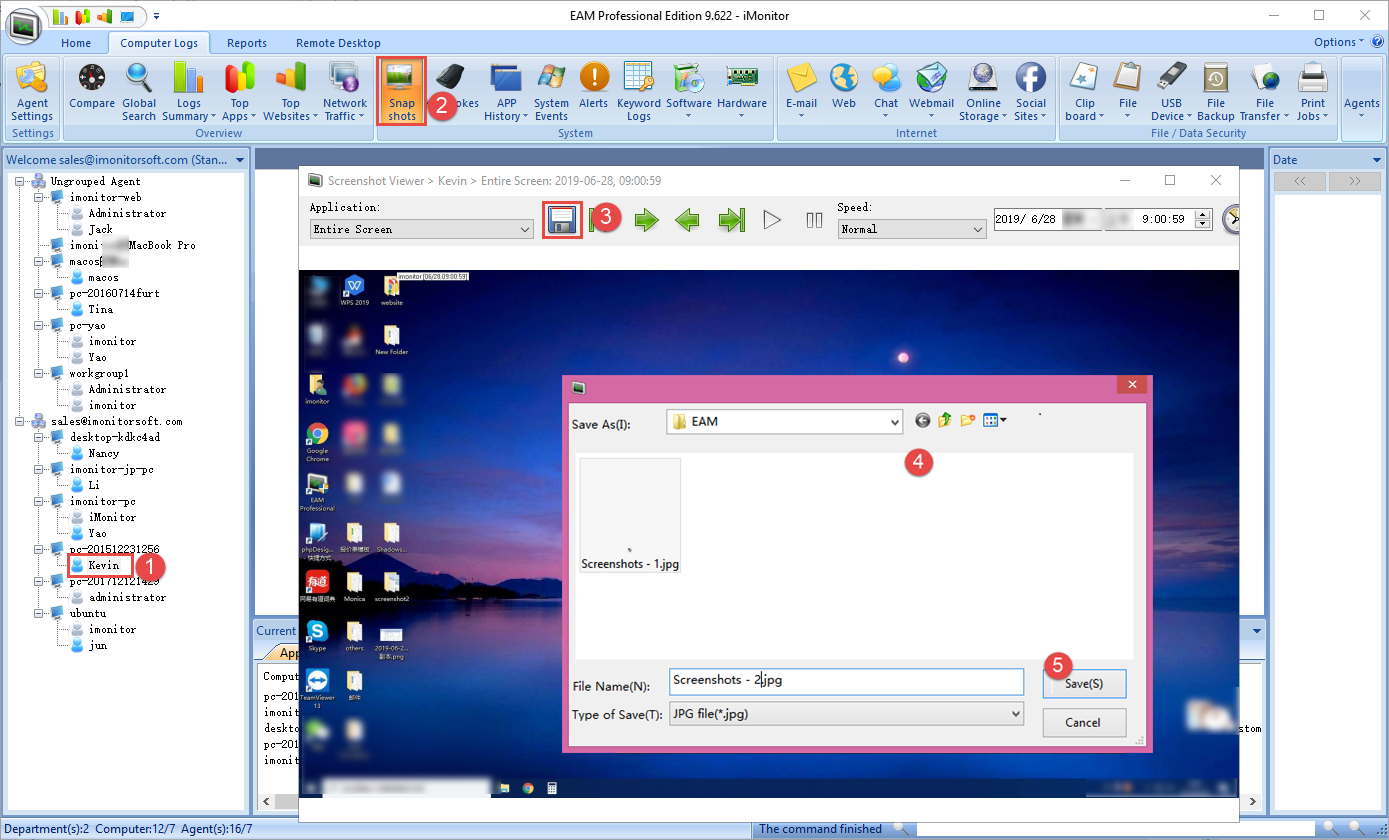This screenshot has height=840, width=1389.
Task: Open the E-mail logs dropdown
Action: [x=801, y=110]
